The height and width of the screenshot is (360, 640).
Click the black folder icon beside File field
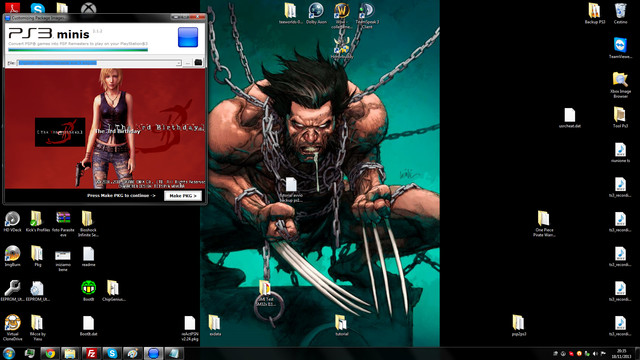tap(198, 62)
